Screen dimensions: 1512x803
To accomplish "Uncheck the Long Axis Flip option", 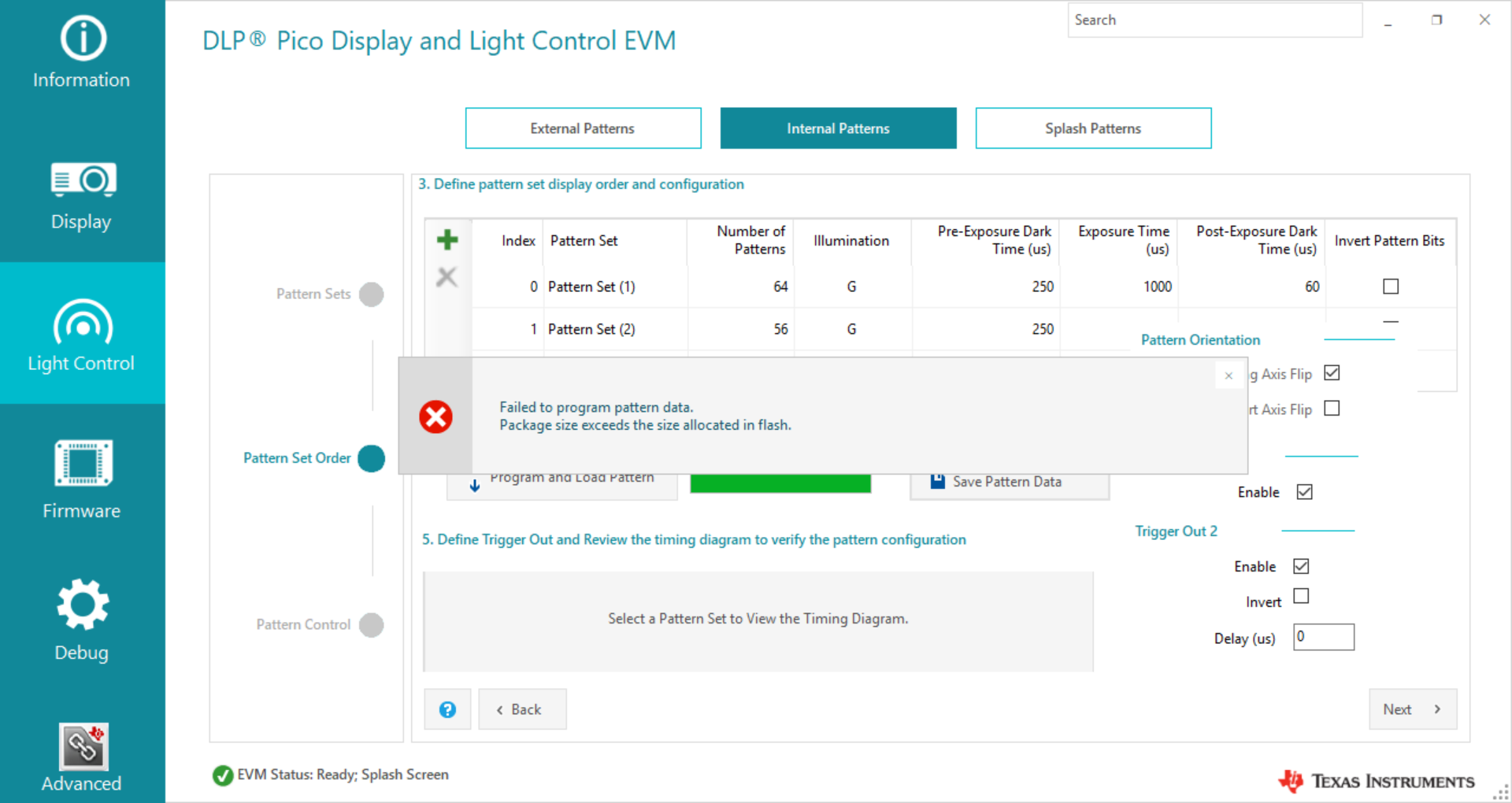I will (1332, 372).
